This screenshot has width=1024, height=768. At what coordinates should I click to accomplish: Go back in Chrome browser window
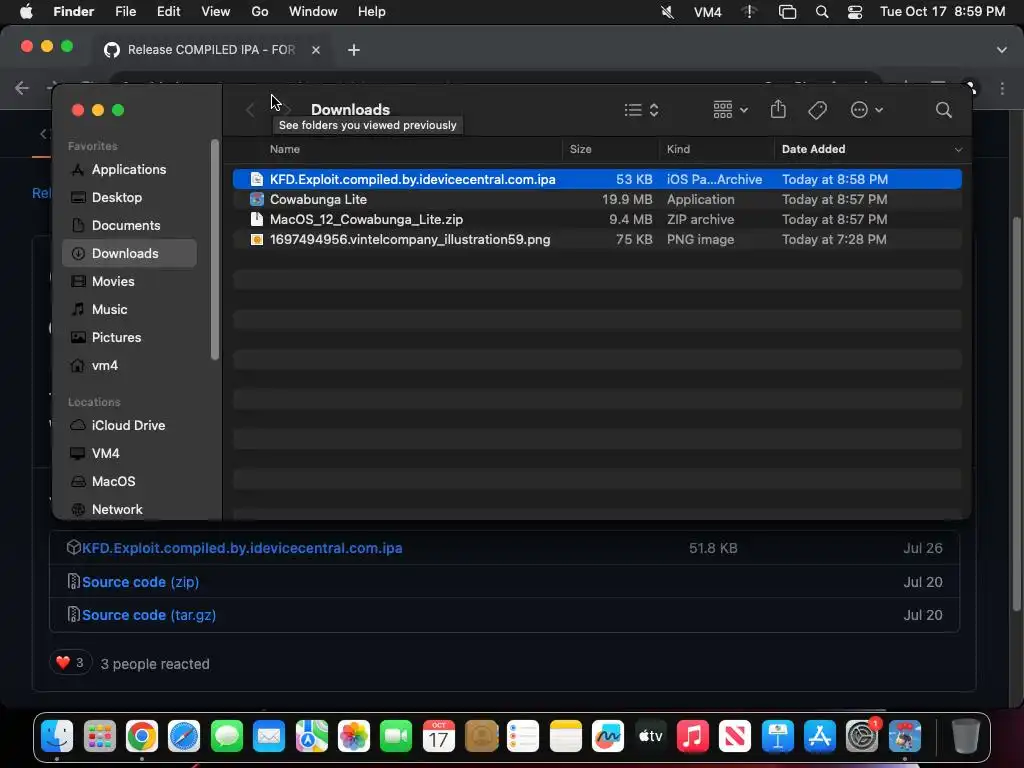click(22, 88)
